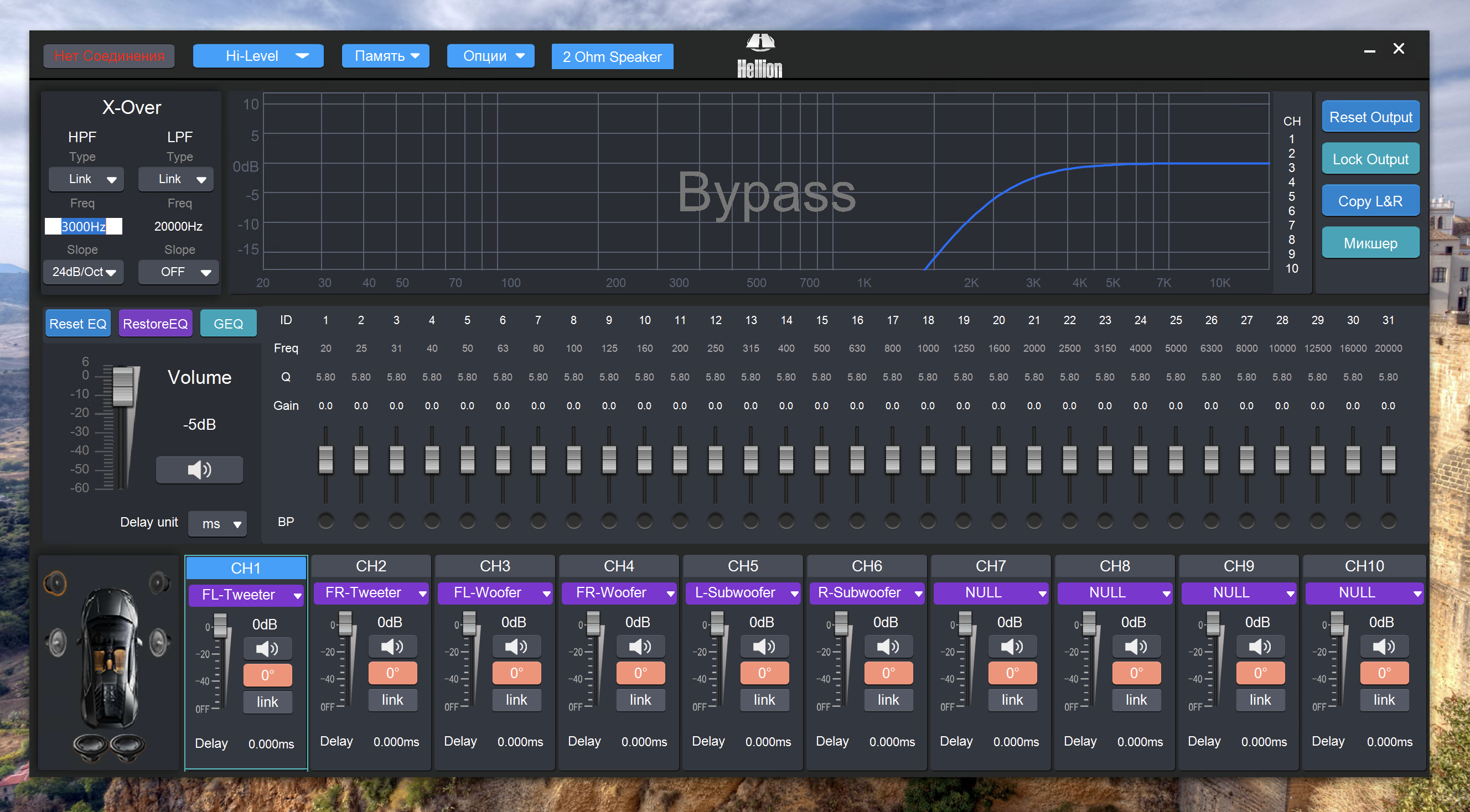Select front-left tweeter speaker on car diagram
Image resolution: width=1470 pixels, height=812 pixels.
(x=56, y=583)
